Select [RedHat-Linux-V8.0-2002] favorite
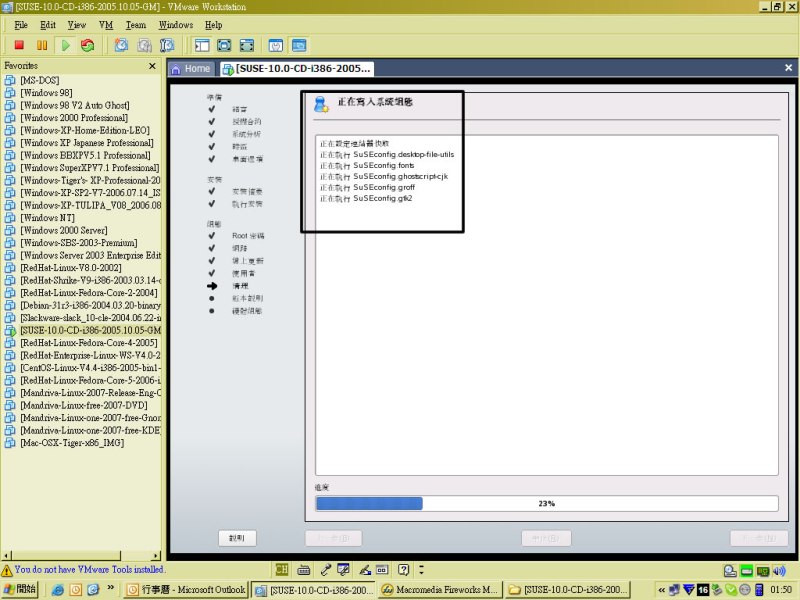Screen dimensions: 800x600 point(70,268)
